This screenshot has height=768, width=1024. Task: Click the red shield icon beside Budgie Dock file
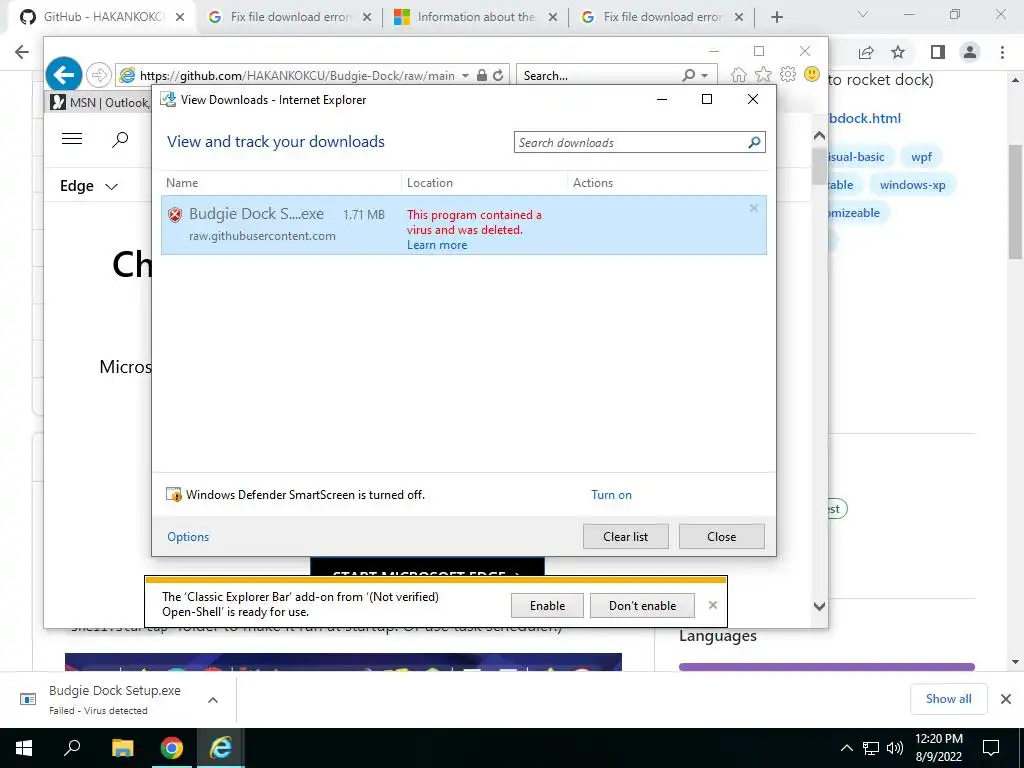click(x=175, y=215)
